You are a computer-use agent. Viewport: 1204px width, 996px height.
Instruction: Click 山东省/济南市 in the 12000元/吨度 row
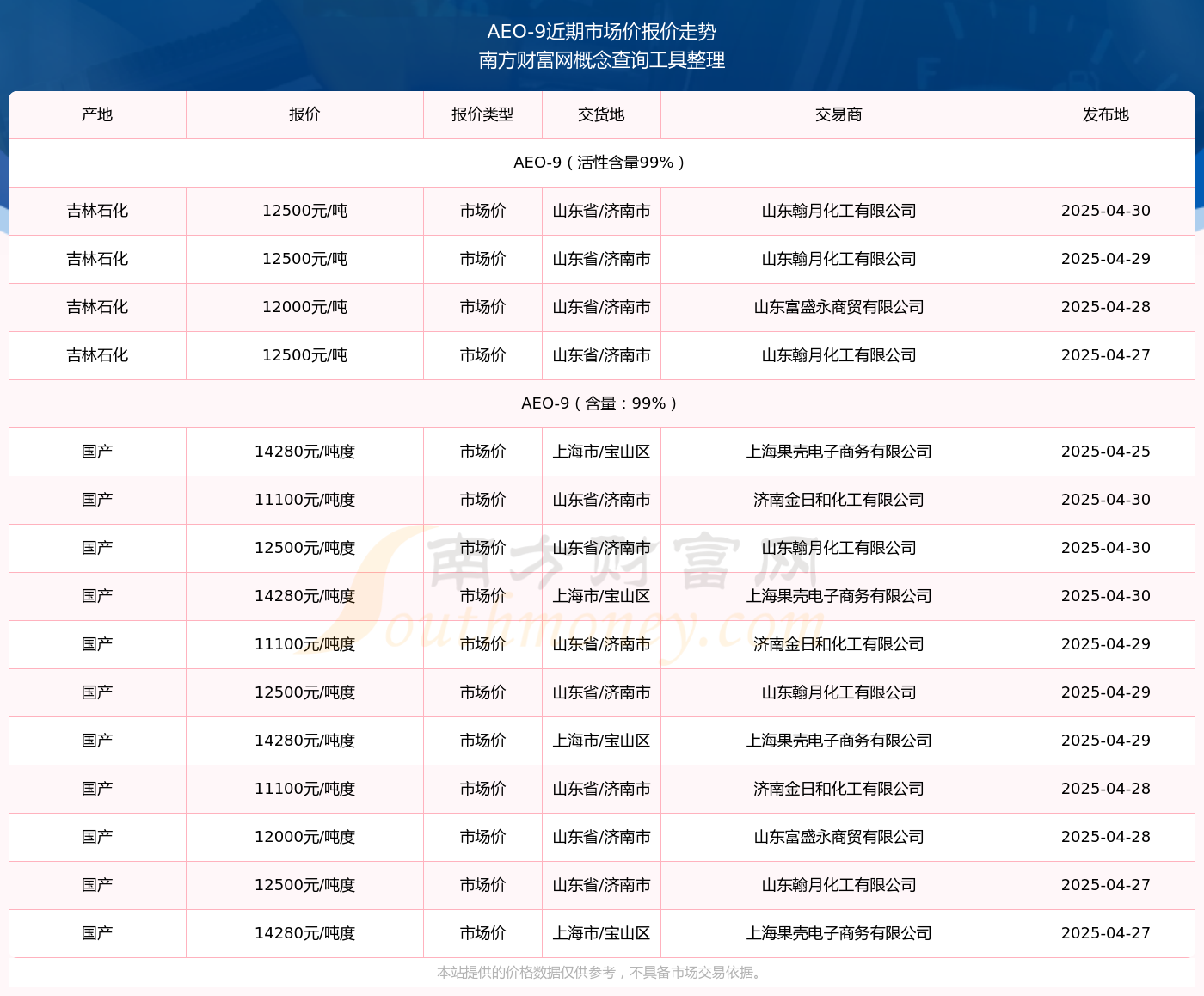pos(601,837)
